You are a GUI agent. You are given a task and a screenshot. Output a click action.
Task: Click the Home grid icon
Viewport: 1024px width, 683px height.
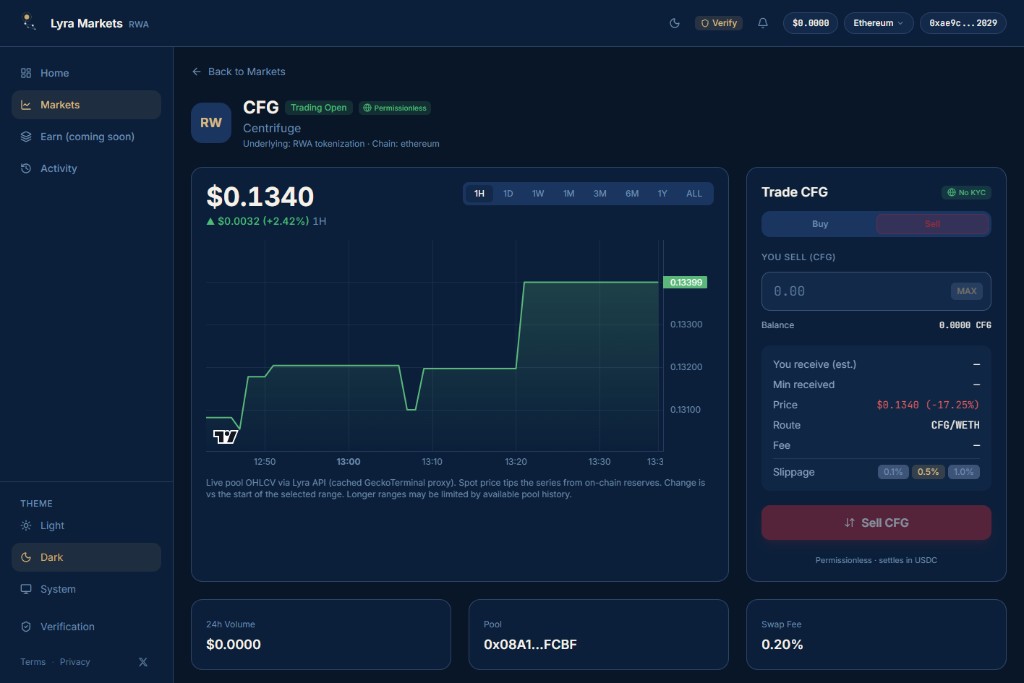26,73
